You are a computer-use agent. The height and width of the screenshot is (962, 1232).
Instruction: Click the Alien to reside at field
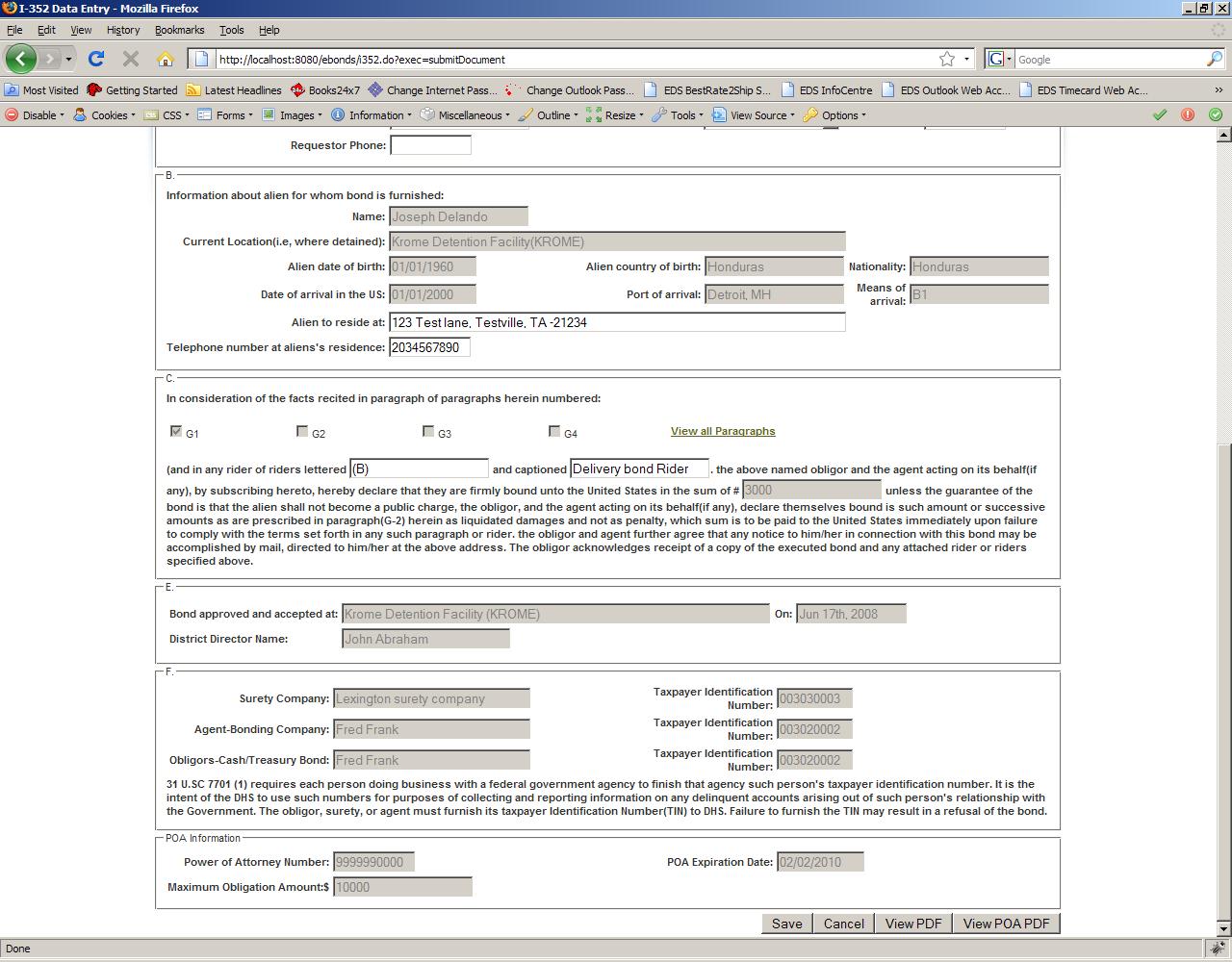point(617,322)
